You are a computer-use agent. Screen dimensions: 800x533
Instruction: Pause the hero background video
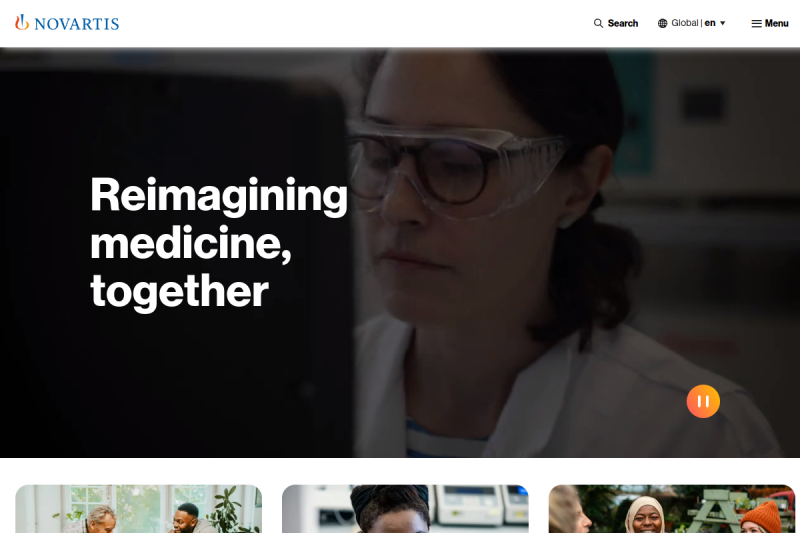(x=703, y=401)
